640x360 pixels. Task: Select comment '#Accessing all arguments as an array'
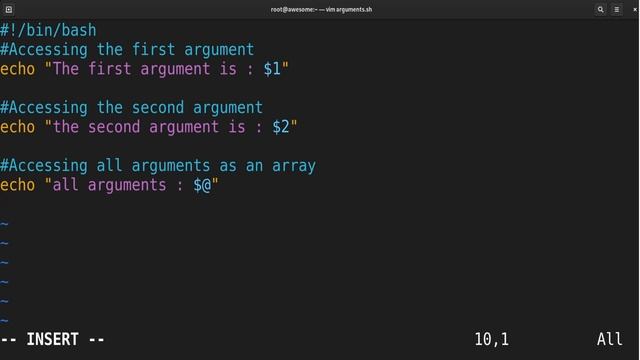point(158,166)
